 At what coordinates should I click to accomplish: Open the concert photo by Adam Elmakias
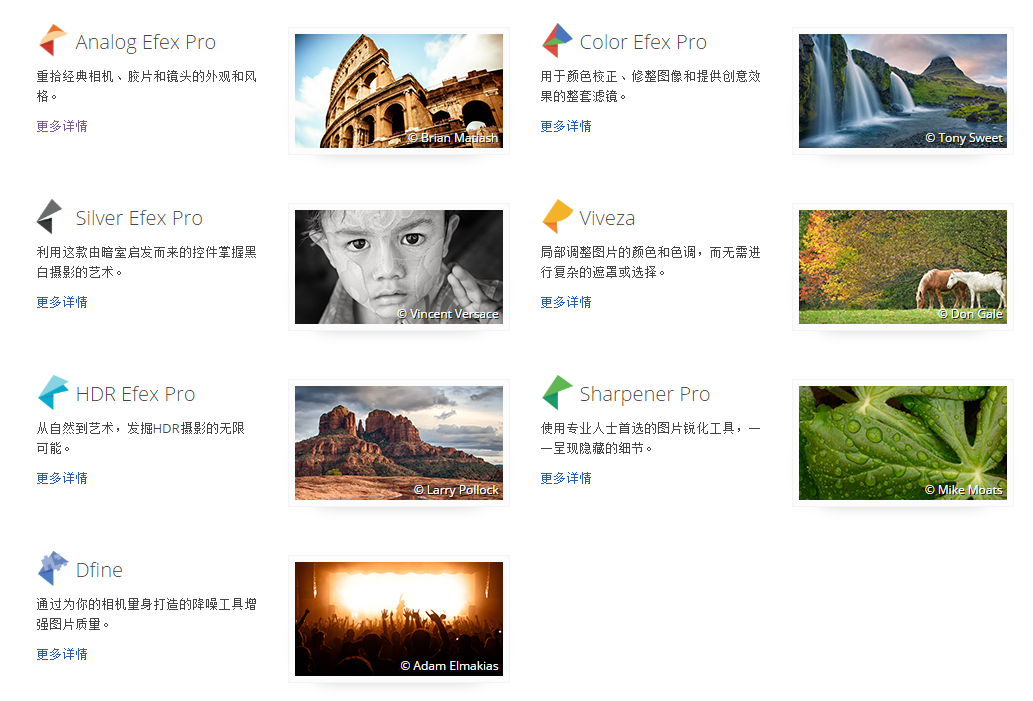(x=398, y=618)
